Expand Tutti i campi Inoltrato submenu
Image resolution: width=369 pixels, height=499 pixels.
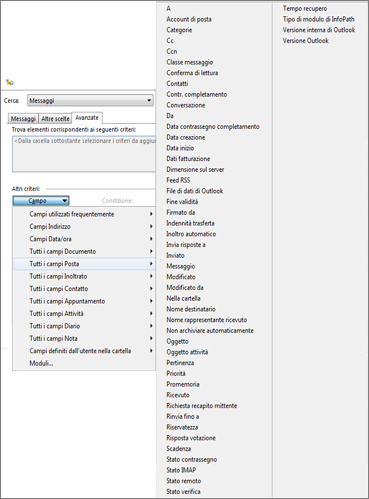click(84, 276)
